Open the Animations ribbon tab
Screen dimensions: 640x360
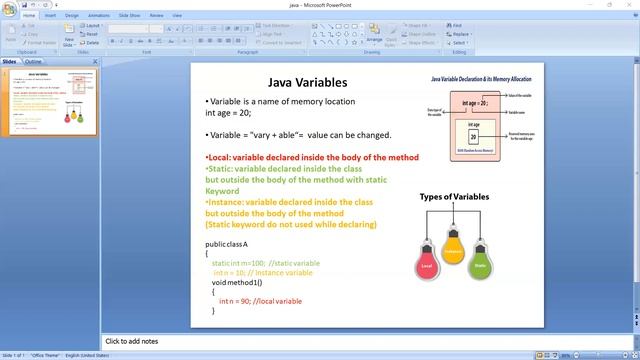[99, 16]
